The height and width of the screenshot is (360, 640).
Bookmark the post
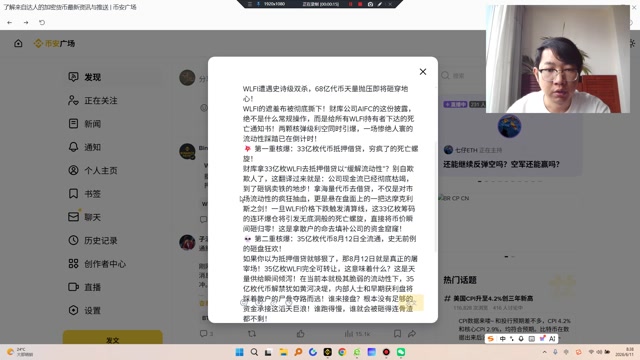pyautogui.click(x=397, y=333)
